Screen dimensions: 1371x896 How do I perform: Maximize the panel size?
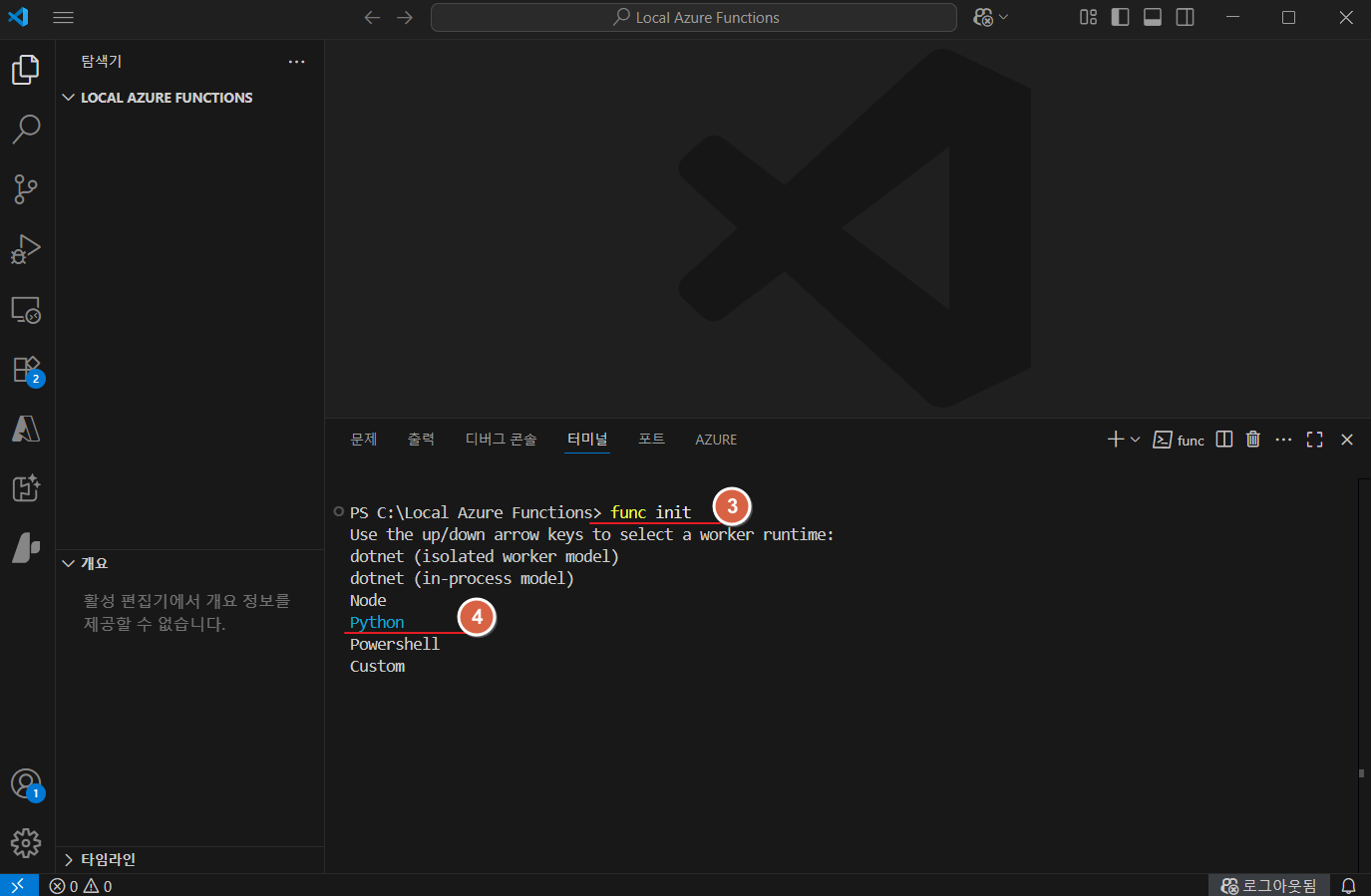tap(1315, 440)
